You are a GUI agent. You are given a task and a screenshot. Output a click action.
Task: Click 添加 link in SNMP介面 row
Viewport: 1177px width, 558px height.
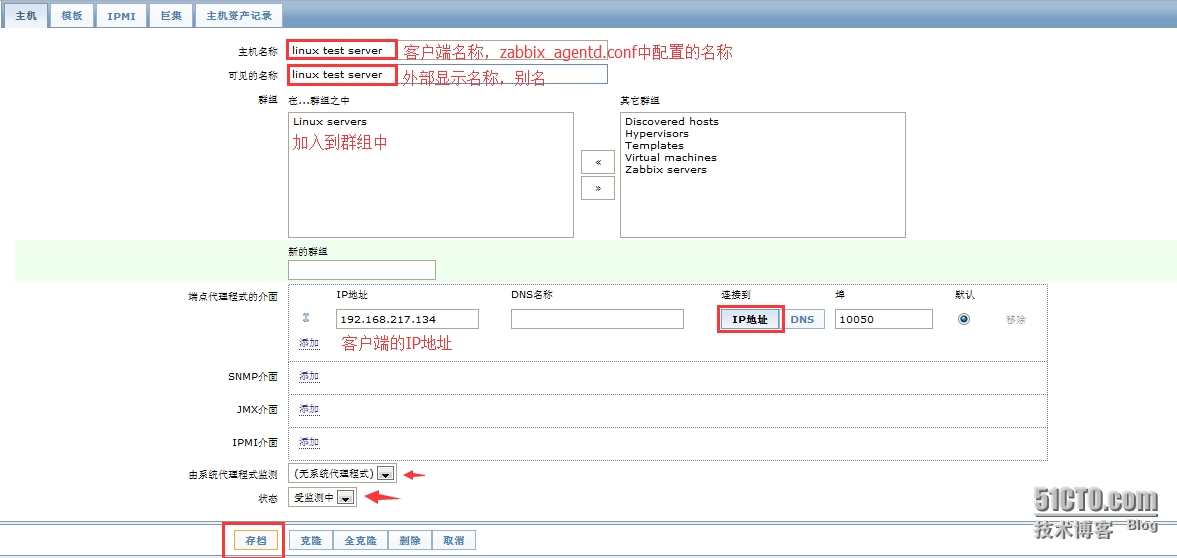(309, 376)
